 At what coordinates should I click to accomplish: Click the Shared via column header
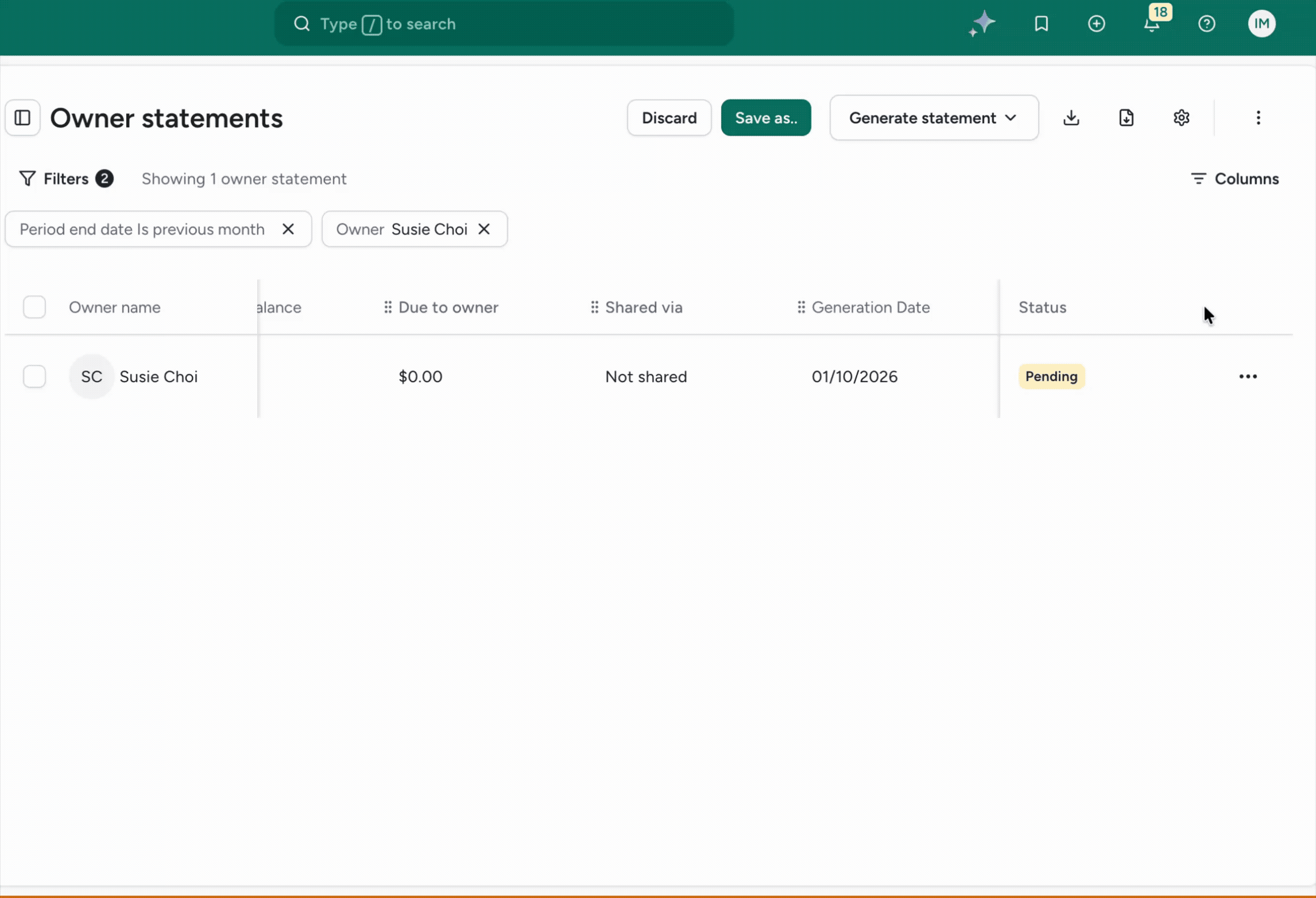[644, 307]
